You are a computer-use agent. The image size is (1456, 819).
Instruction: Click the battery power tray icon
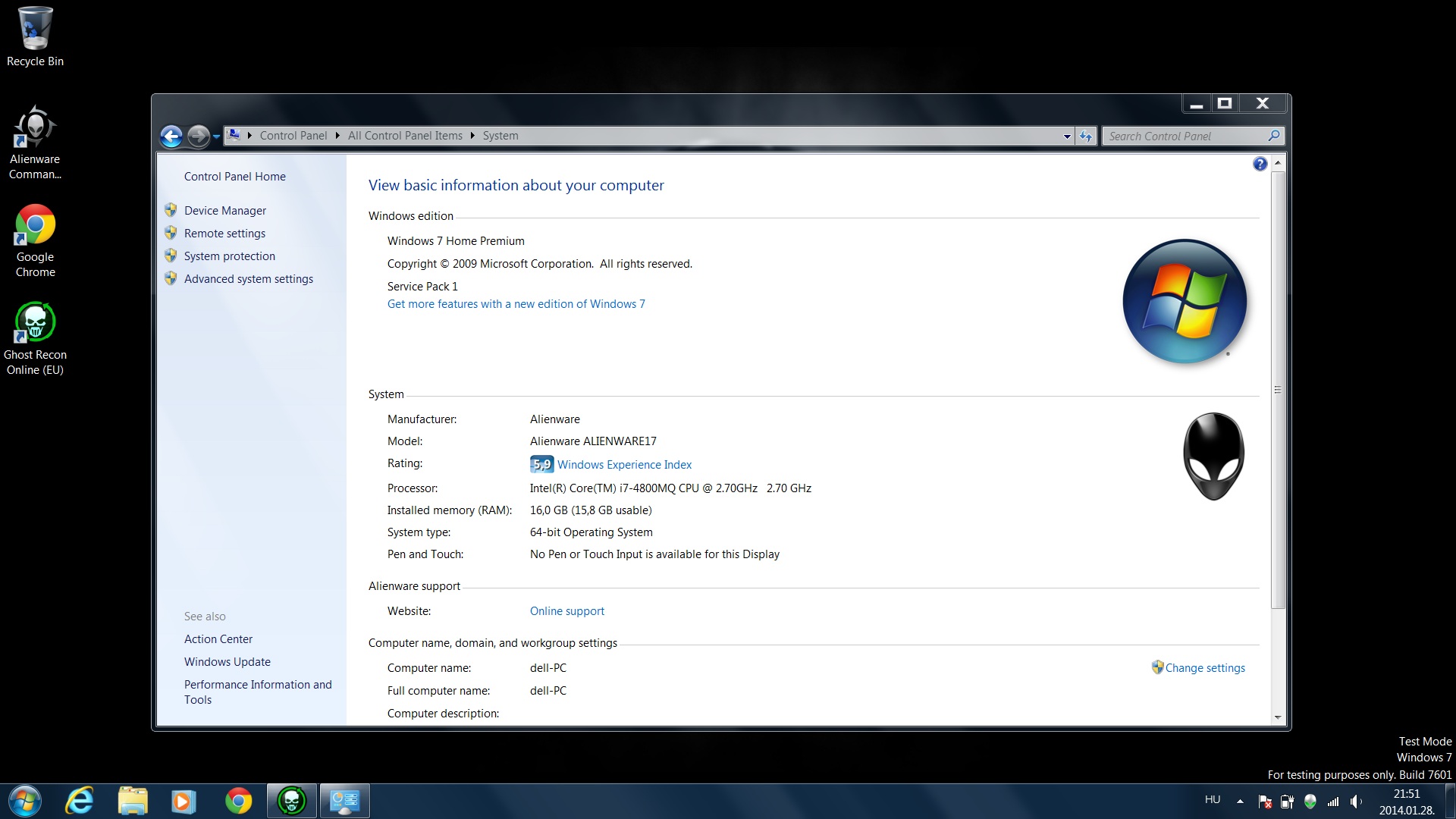(x=1287, y=802)
